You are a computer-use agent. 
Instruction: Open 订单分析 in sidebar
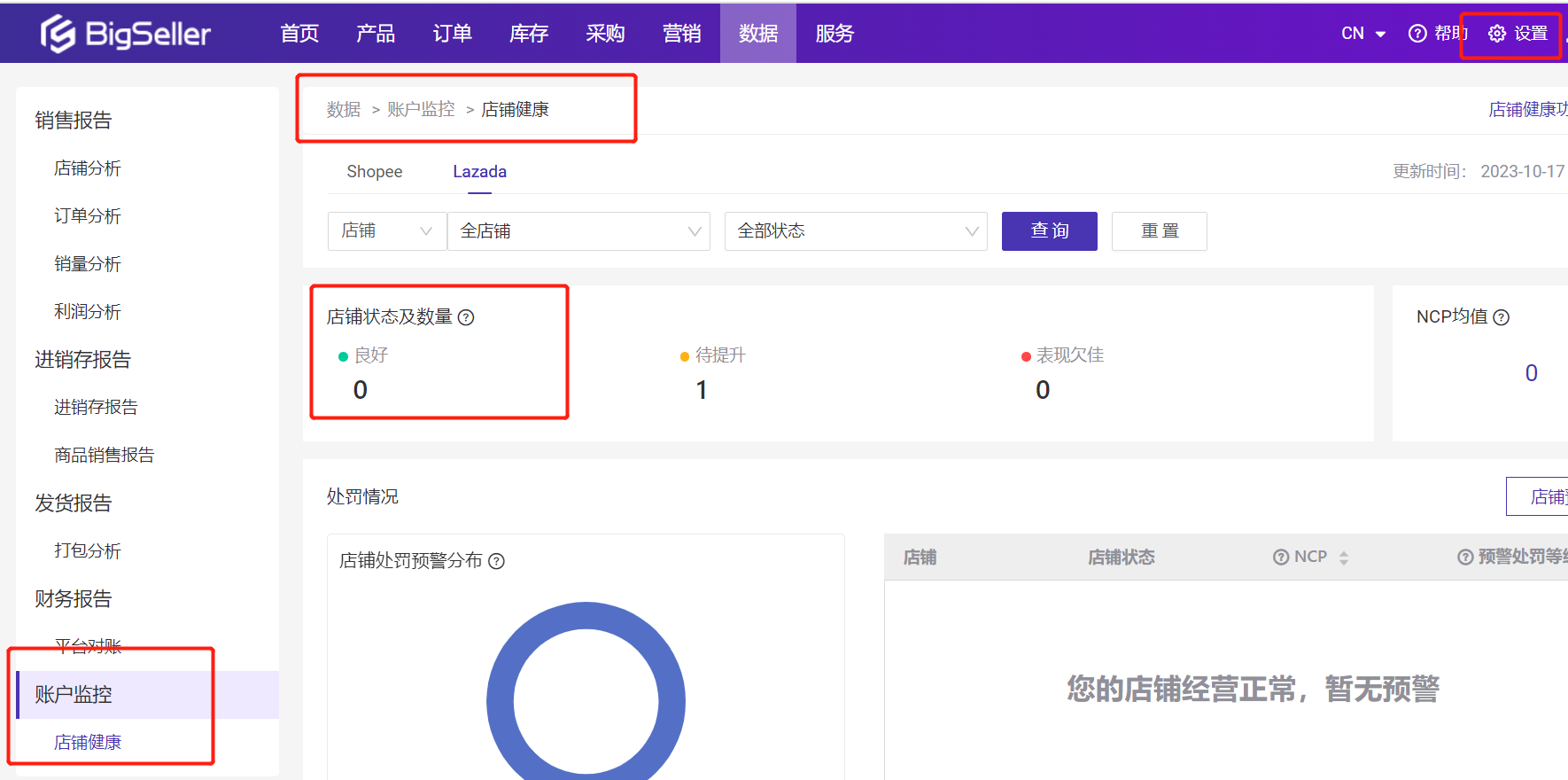pyautogui.click(x=88, y=216)
